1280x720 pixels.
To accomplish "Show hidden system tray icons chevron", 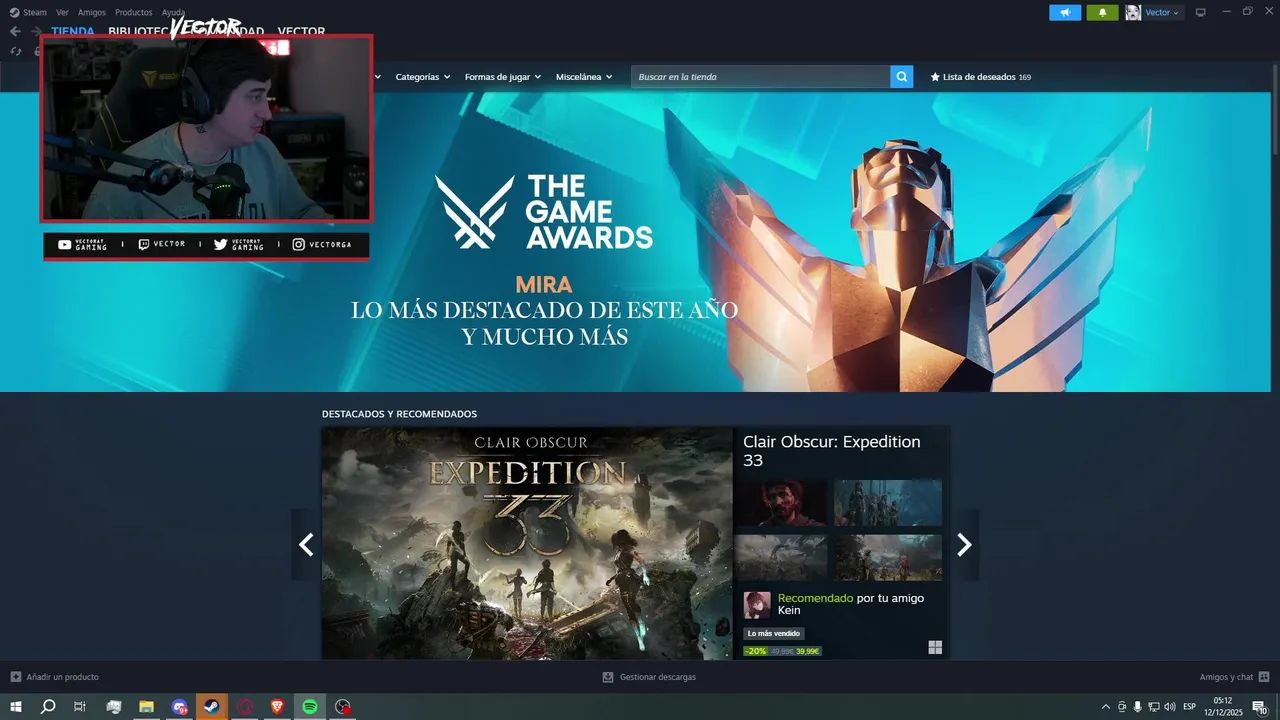I will pos(1105,707).
